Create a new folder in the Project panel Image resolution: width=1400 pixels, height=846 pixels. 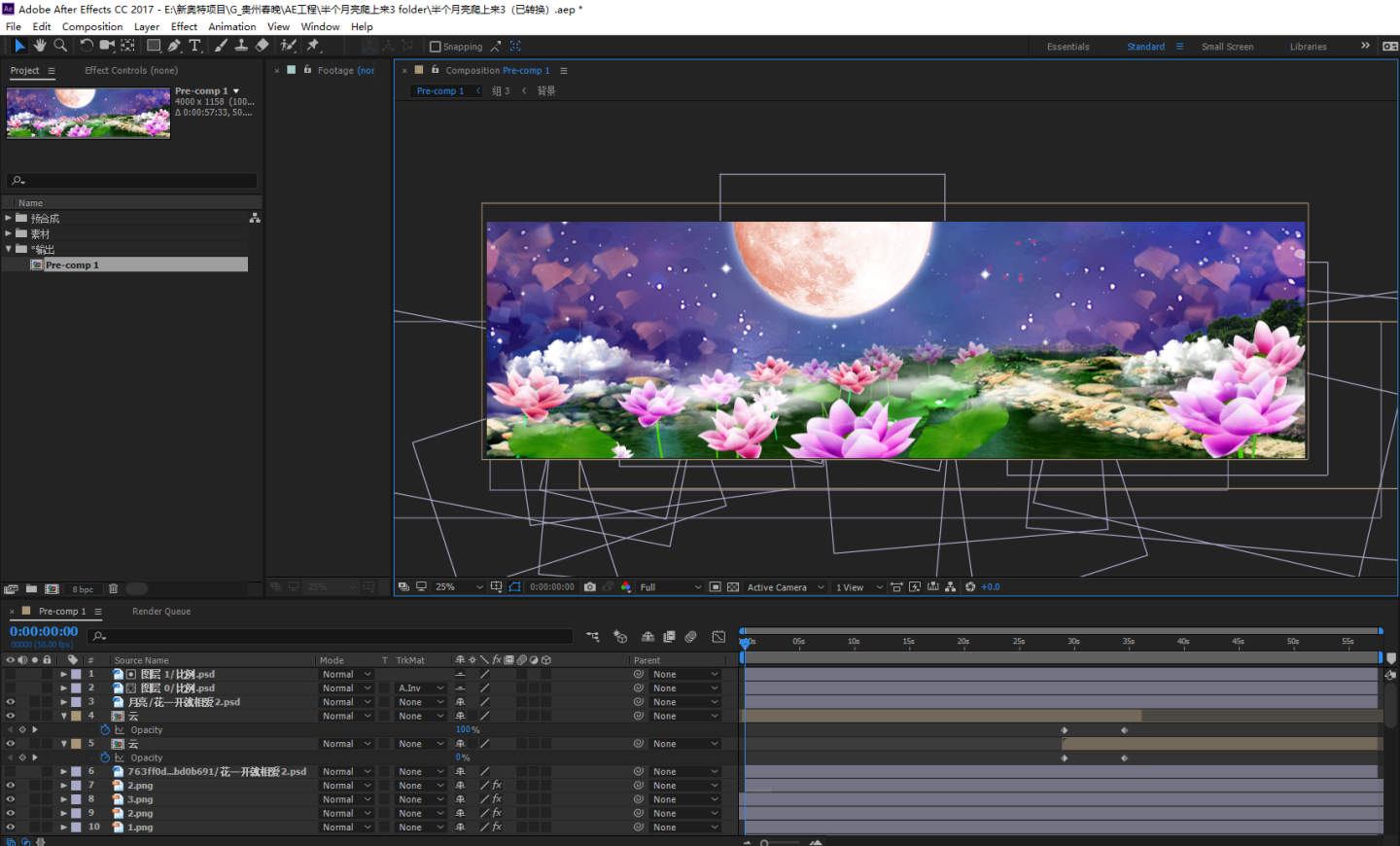click(31, 589)
